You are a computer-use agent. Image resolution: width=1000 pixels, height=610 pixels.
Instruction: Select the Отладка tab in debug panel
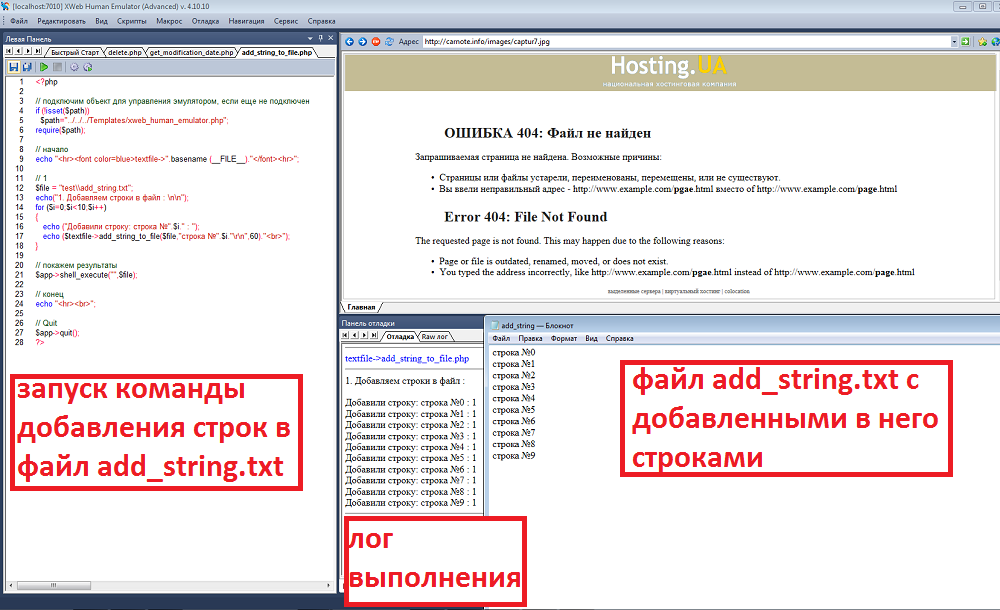(400, 336)
